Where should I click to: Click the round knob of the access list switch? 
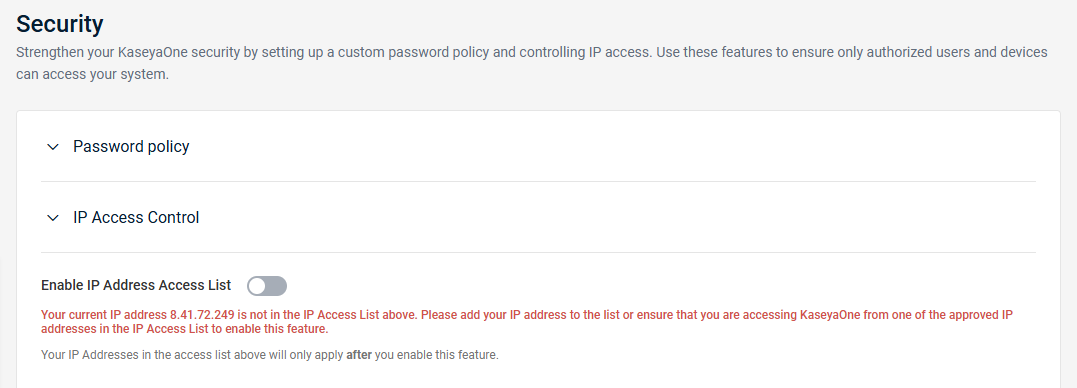coord(257,286)
